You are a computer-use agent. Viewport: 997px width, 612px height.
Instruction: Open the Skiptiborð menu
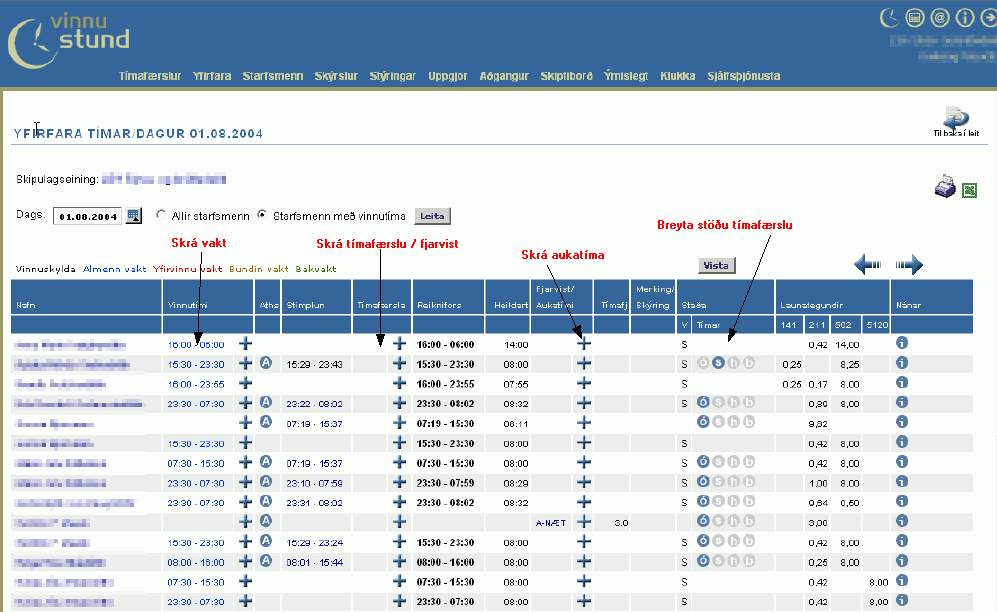(567, 76)
